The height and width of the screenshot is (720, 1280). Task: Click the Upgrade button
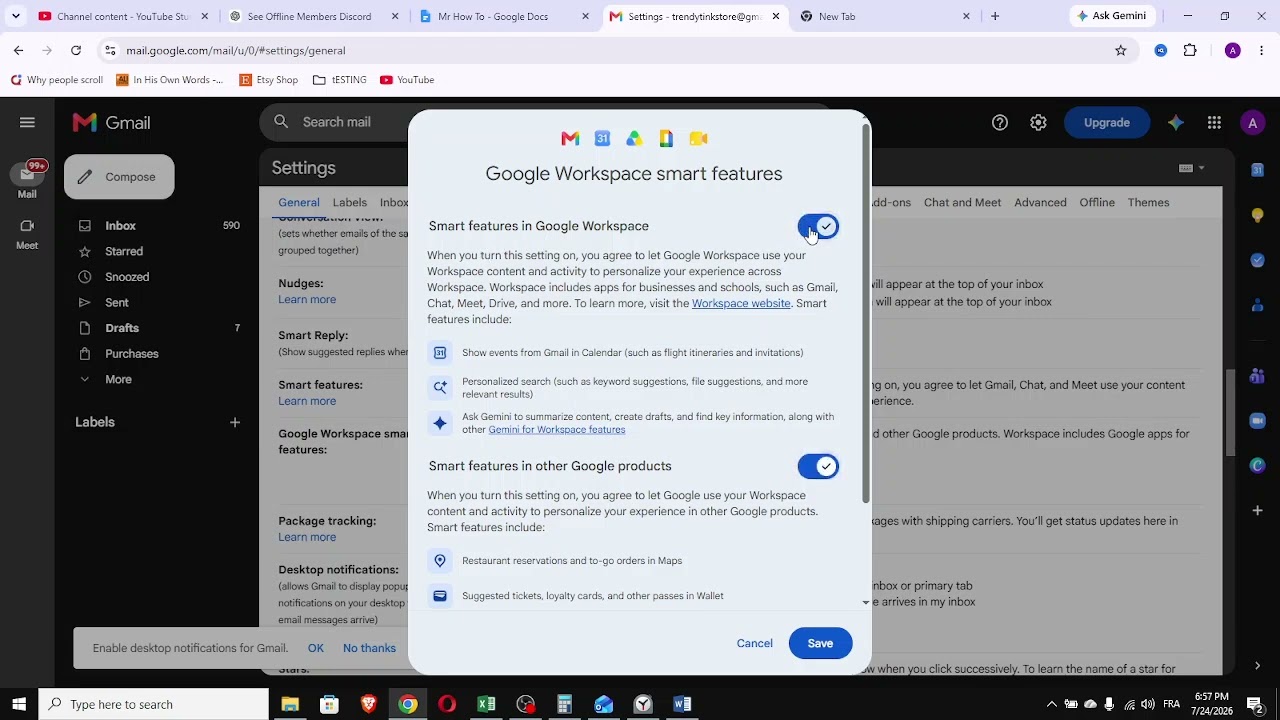(x=1107, y=122)
